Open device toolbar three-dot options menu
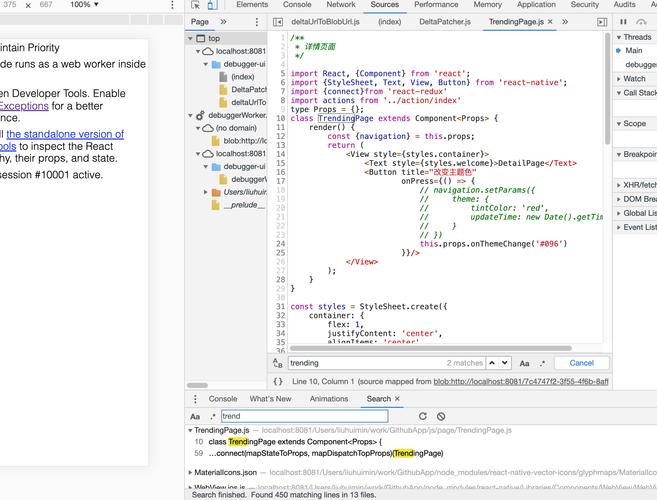657x500 pixels. pos(172,5)
